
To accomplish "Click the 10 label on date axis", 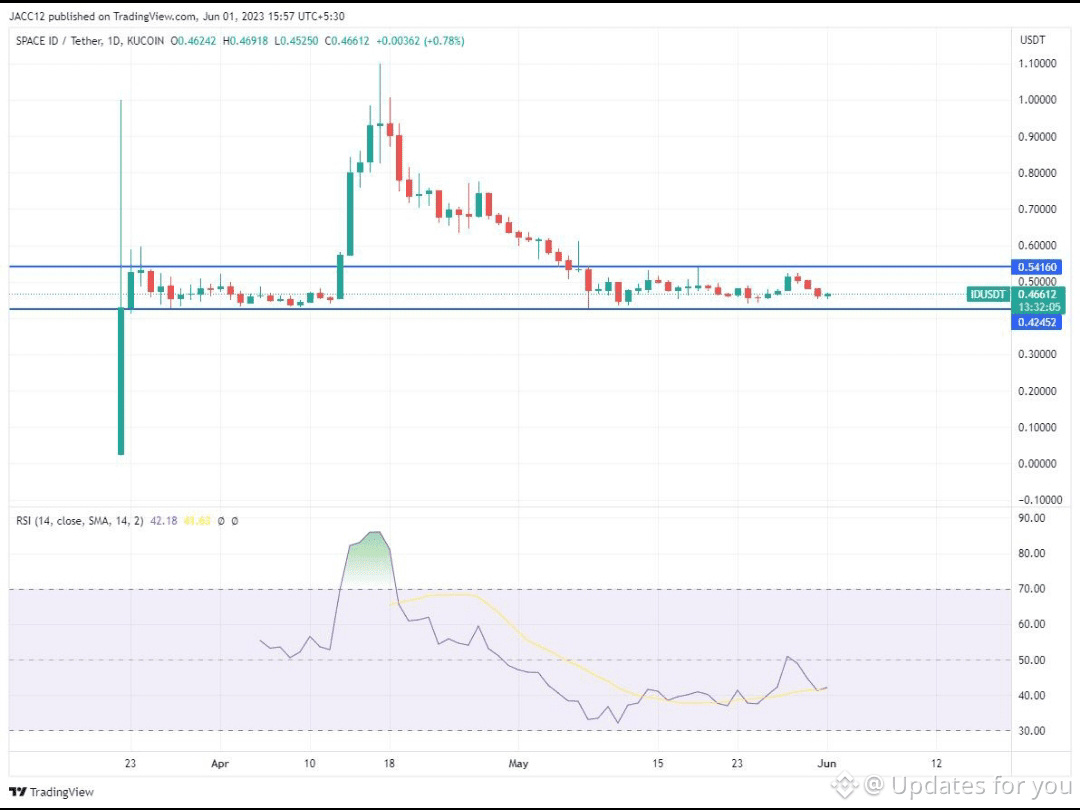I will click(x=309, y=764).
